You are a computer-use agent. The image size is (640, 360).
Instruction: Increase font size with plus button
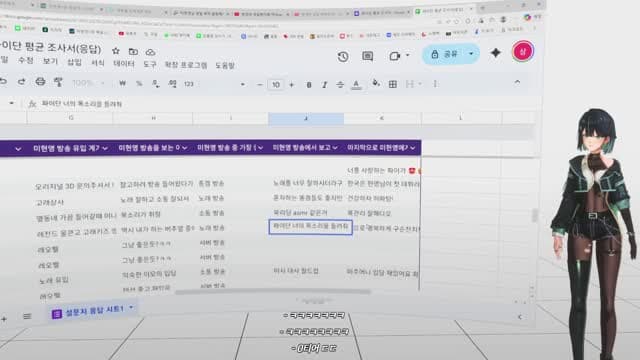[291, 85]
